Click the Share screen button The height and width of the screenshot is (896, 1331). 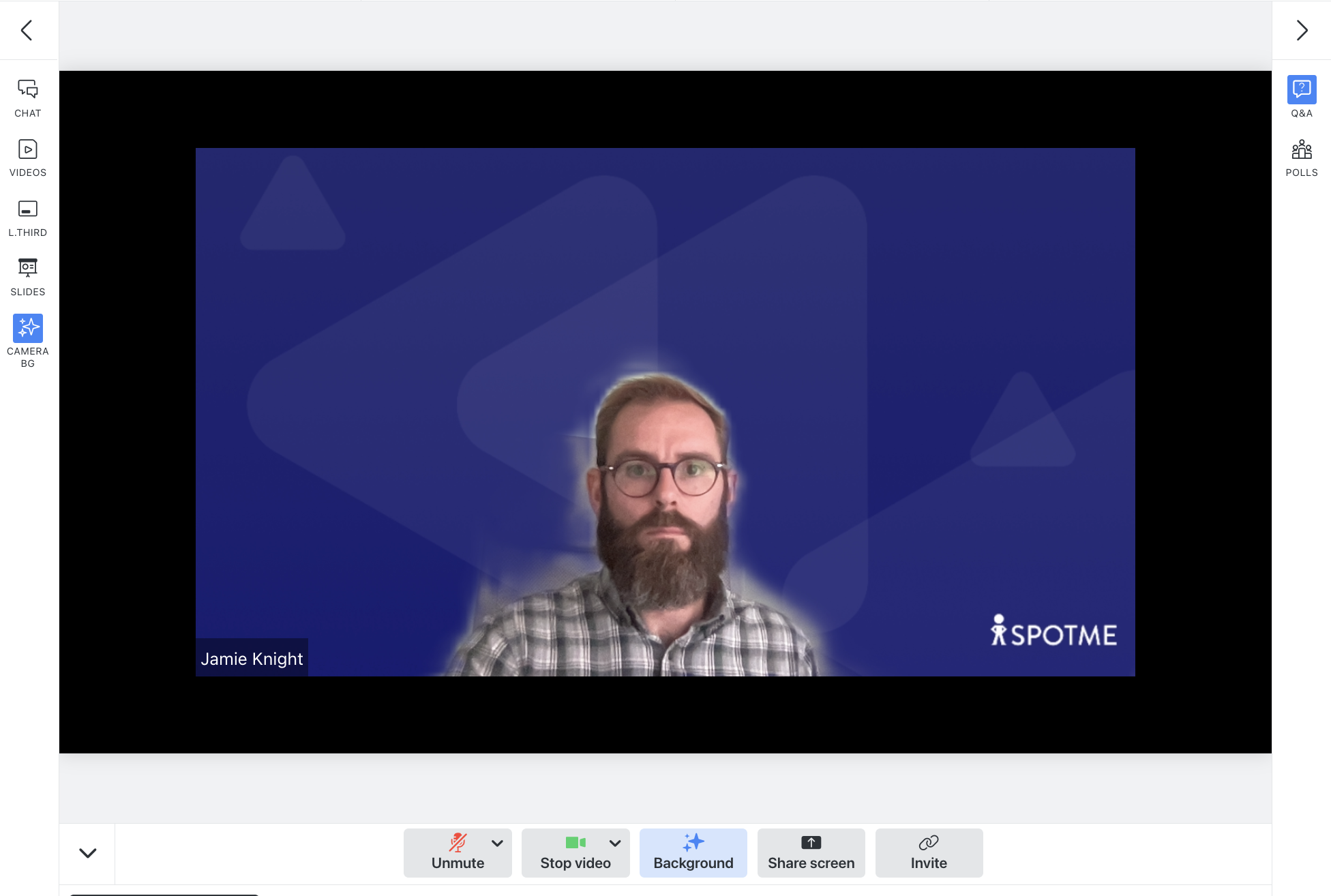[811, 853]
